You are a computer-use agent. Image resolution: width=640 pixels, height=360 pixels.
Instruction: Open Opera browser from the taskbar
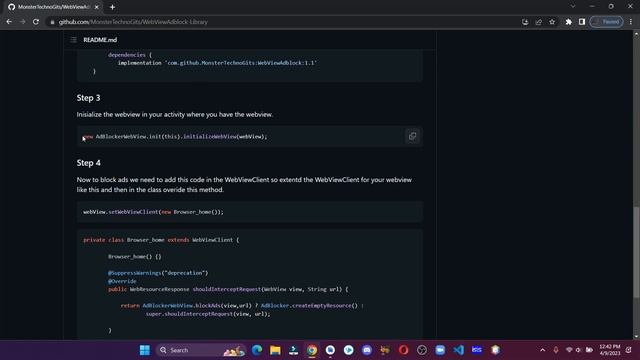point(403,350)
